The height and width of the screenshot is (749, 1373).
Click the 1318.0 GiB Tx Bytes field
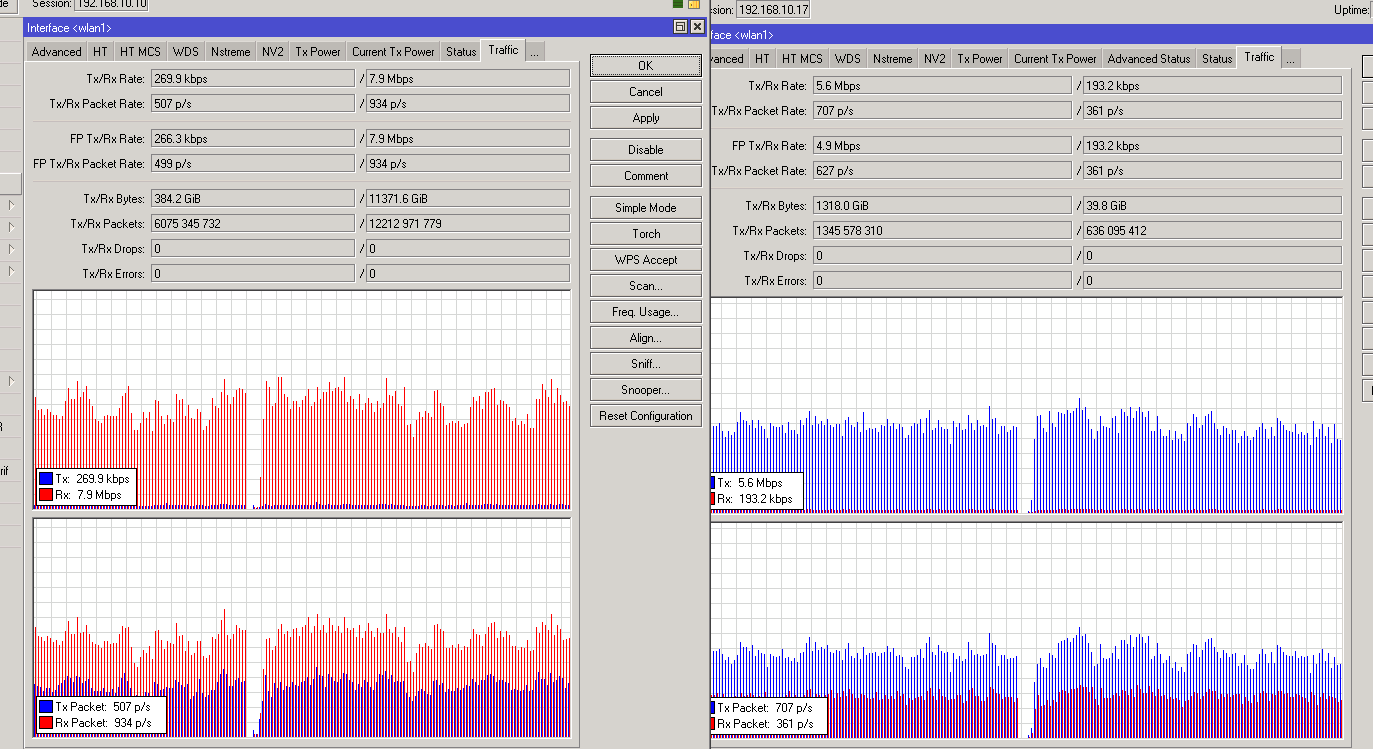[x=942, y=205]
